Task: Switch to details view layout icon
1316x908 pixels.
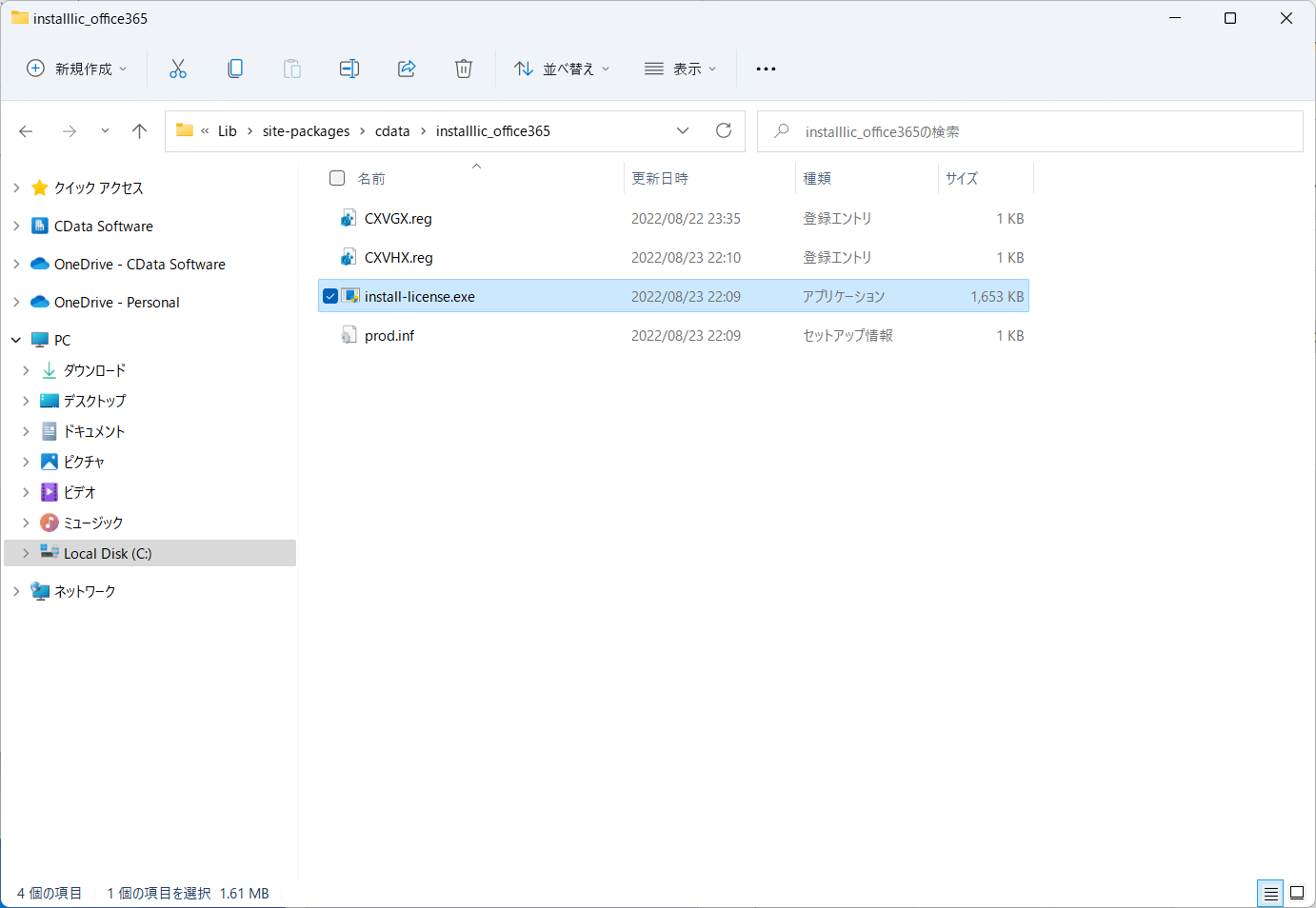Action: click(1270, 894)
